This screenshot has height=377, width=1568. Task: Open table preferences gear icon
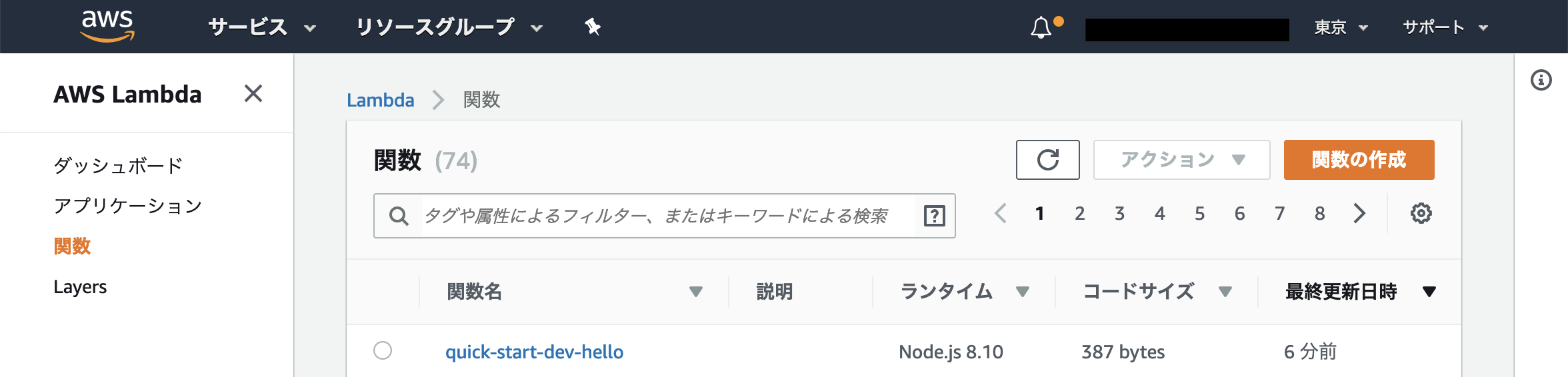[1421, 214]
